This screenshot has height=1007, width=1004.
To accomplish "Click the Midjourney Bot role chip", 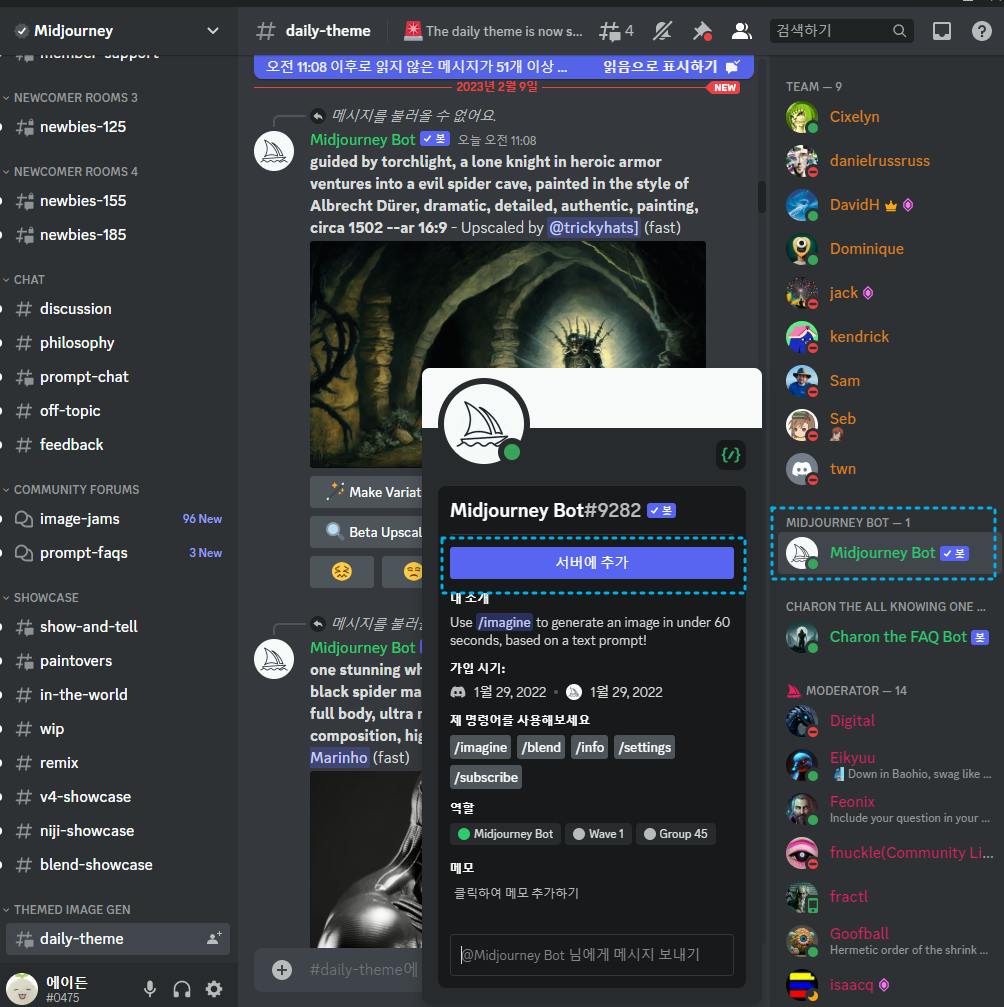I will coord(505,834).
